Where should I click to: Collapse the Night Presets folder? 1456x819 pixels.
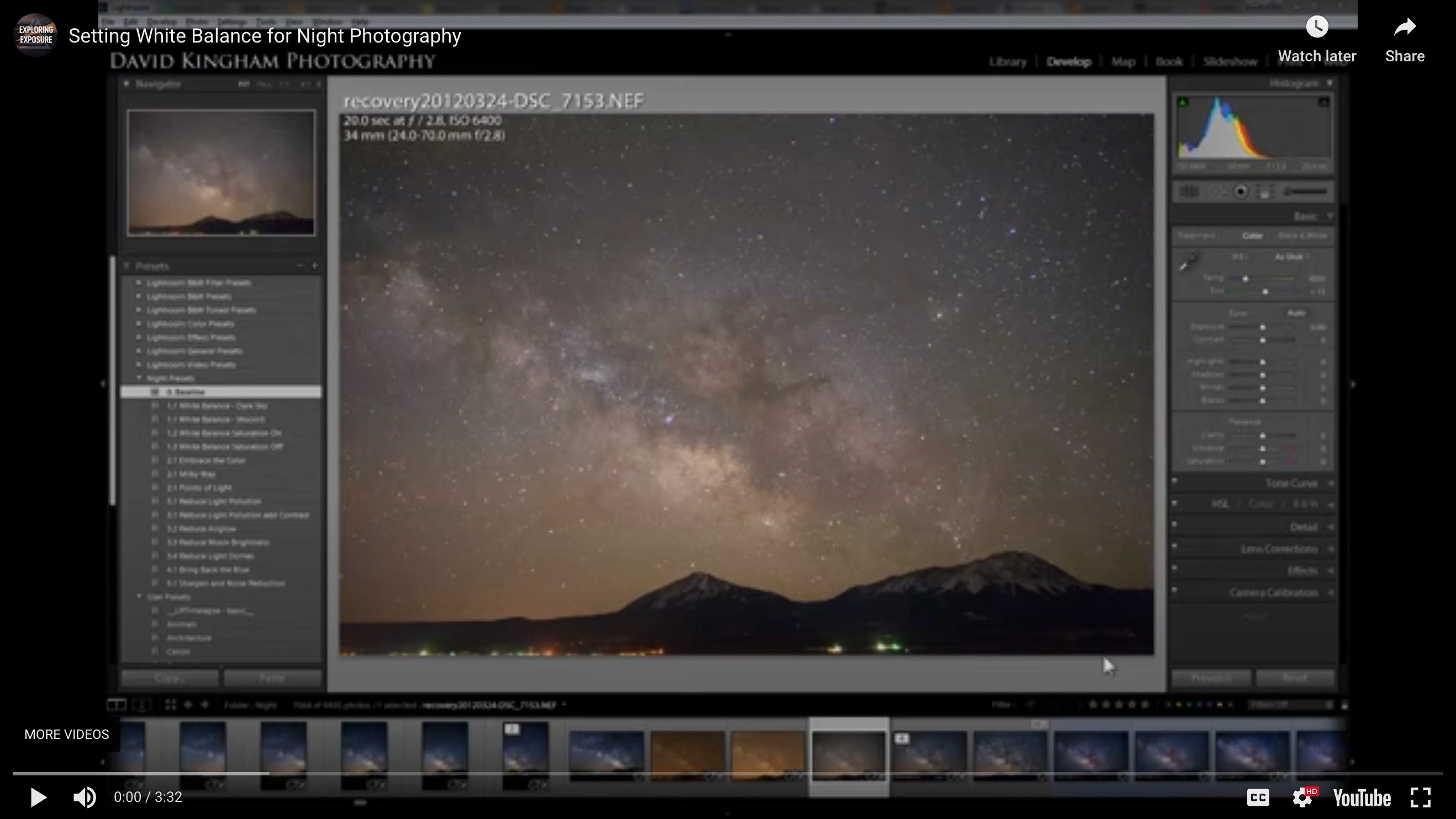[x=139, y=378]
